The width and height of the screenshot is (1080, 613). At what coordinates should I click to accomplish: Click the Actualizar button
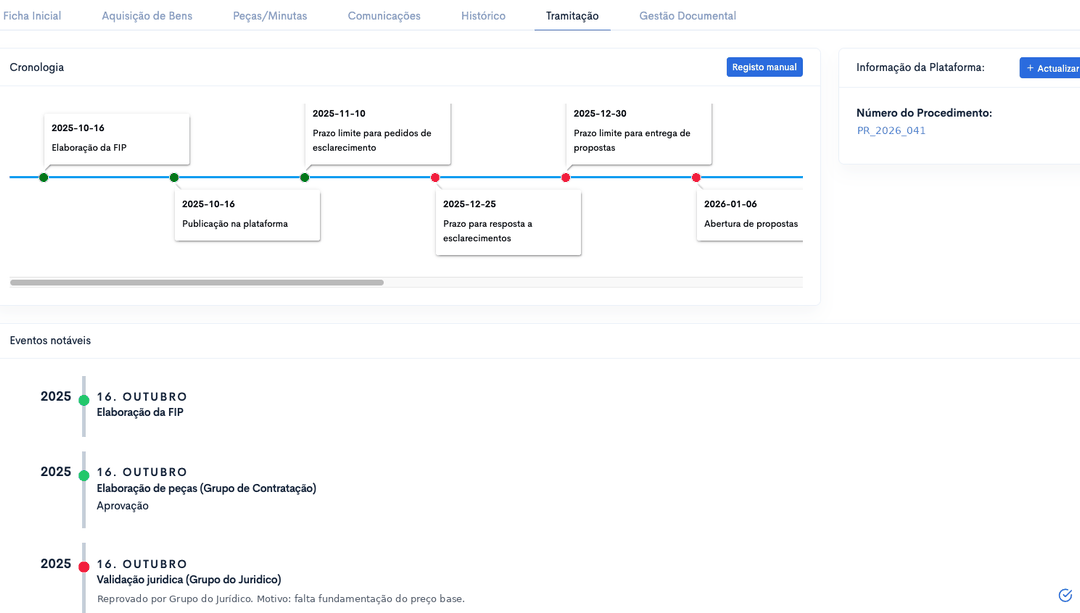coord(1051,67)
